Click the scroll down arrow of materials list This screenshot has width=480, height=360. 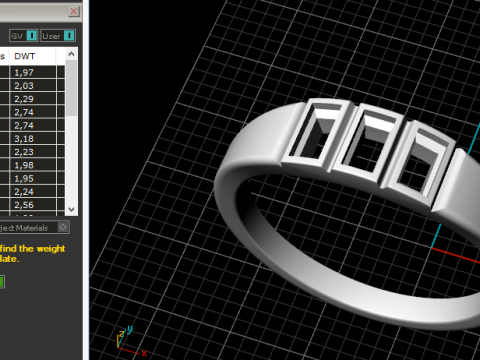point(71,209)
